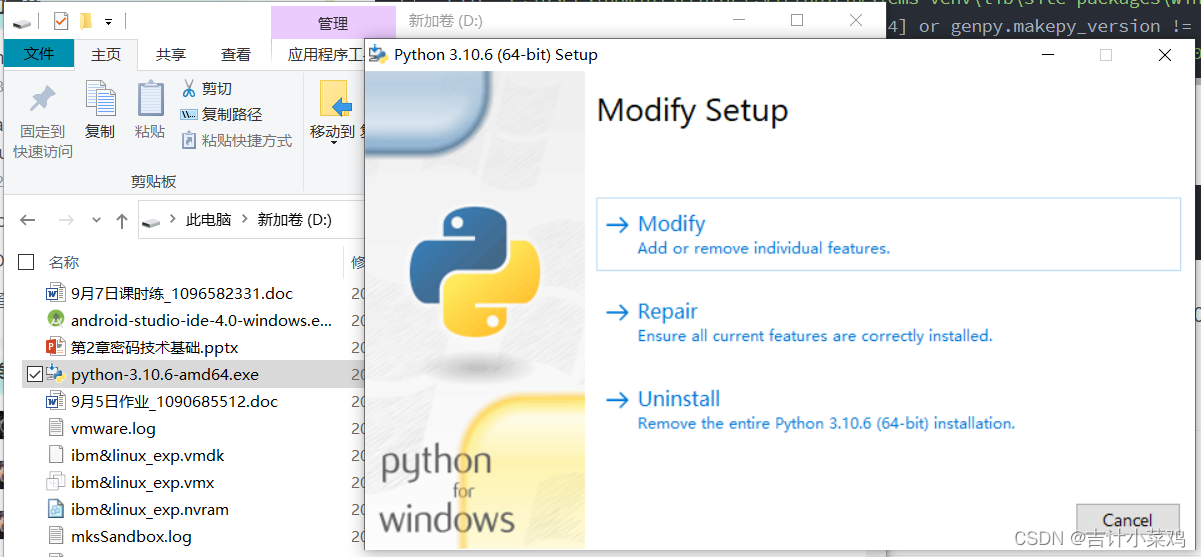Click the drive icon in Explorer title bar
The width and height of the screenshot is (1201, 557).
[x=22, y=20]
